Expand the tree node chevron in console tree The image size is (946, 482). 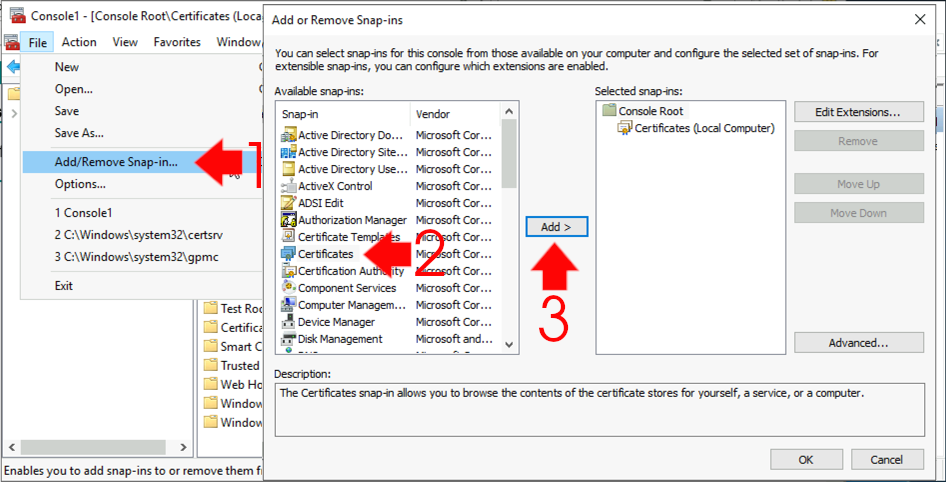[14, 113]
